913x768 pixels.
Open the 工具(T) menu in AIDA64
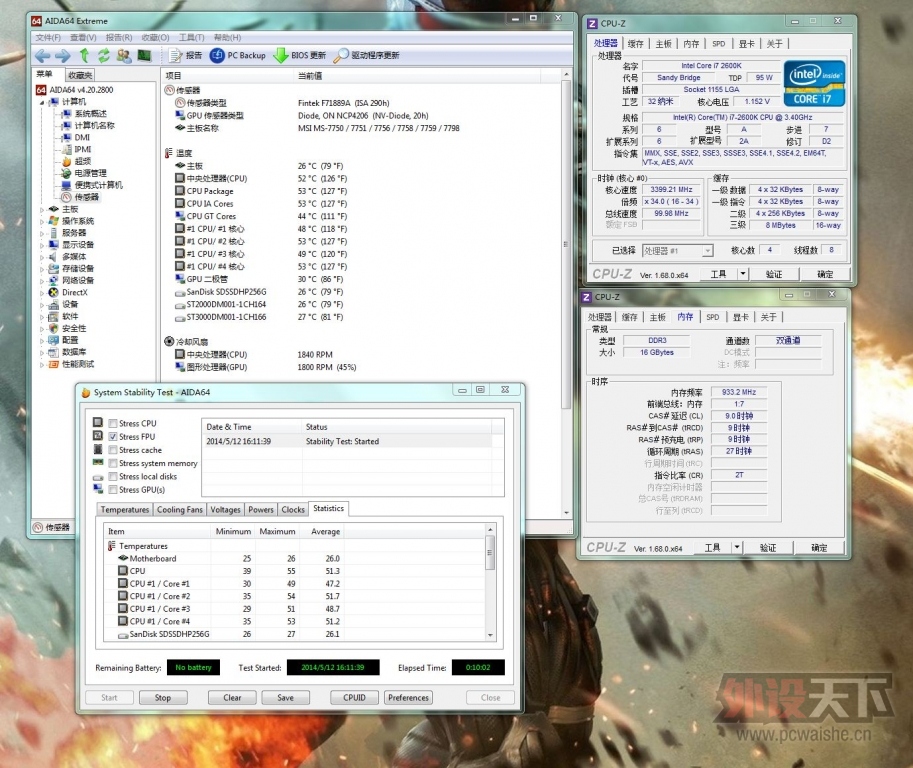192,37
